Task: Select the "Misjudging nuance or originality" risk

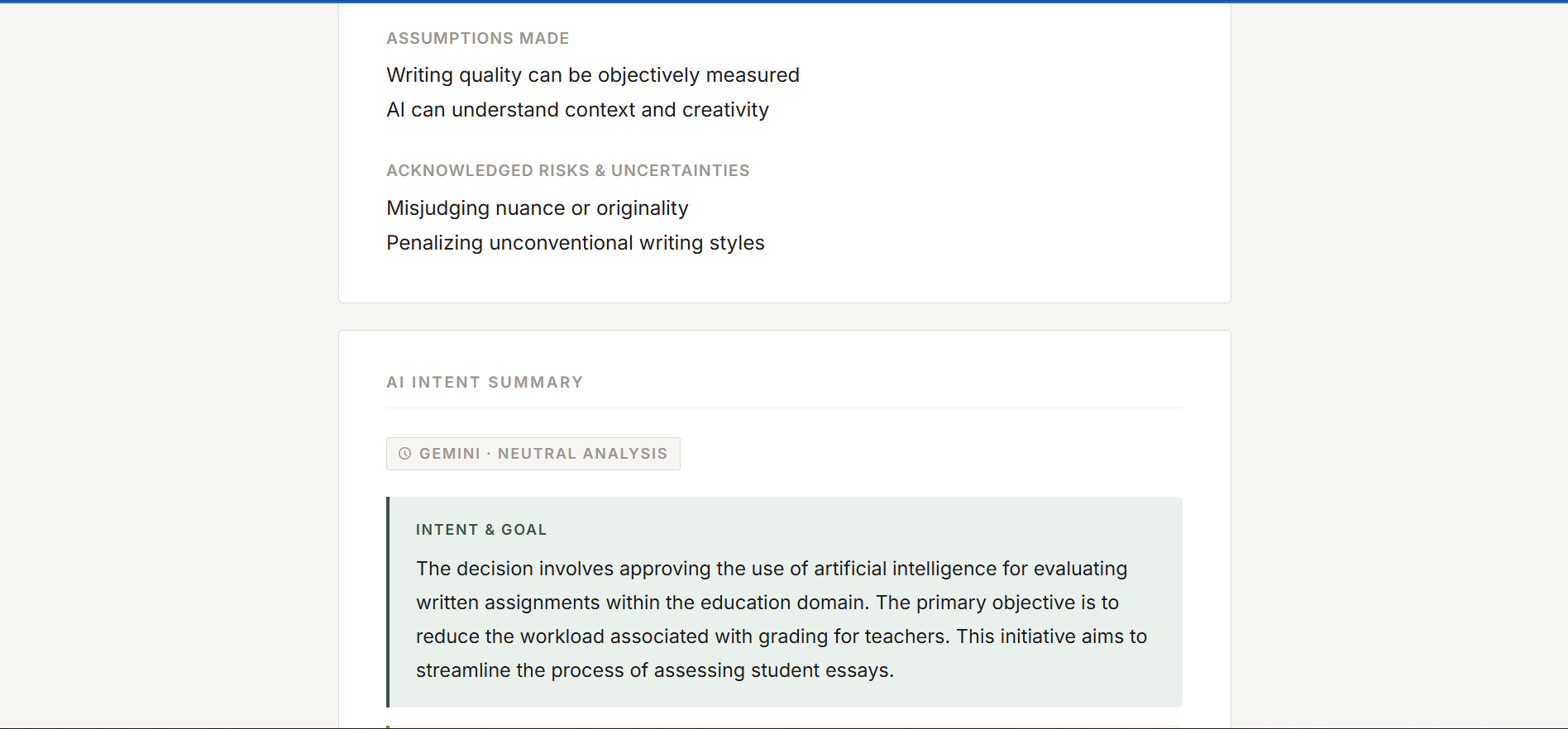Action: pos(537,208)
